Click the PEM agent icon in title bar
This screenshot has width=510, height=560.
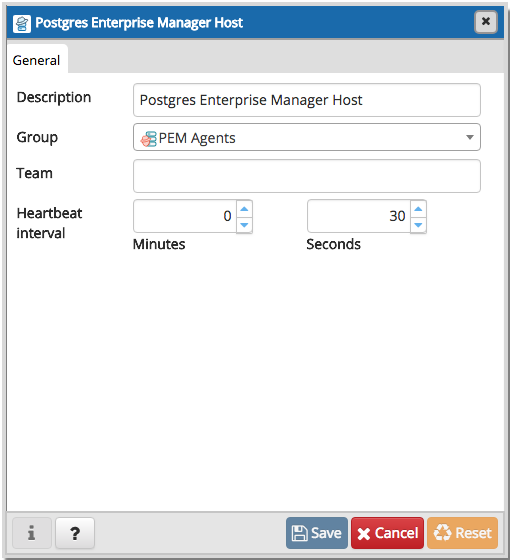click(22, 24)
